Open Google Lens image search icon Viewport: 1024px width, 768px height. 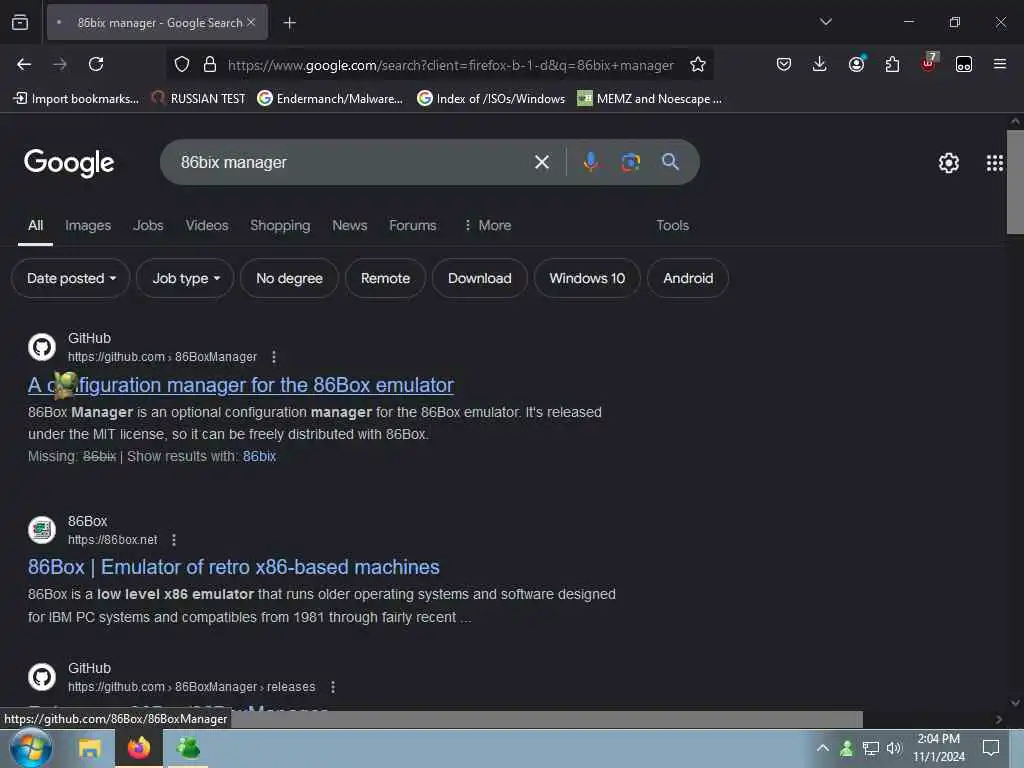coord(630,162)
